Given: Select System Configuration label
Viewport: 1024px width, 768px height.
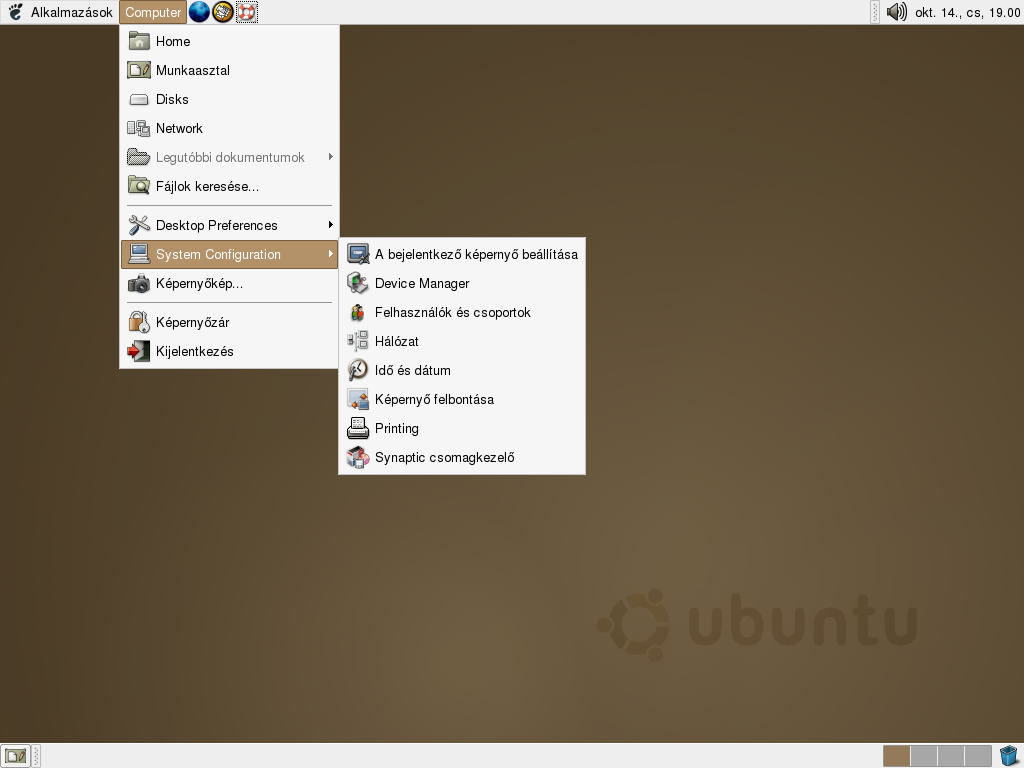Looking at the screenshot, I should pyautogui.click(x=218, y=255).
